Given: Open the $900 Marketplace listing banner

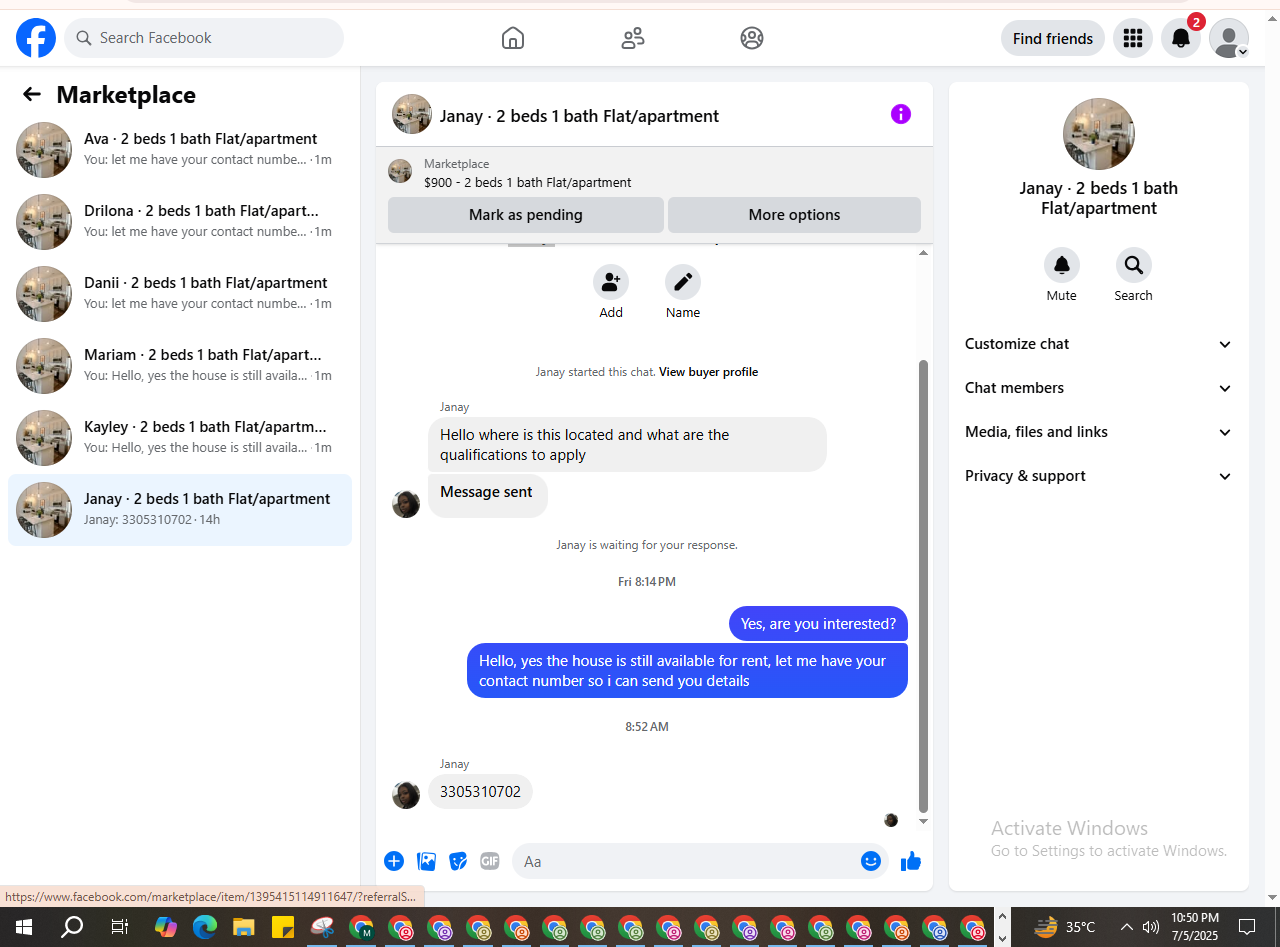Looking at the screenshot, I should [x=654, y=173].
